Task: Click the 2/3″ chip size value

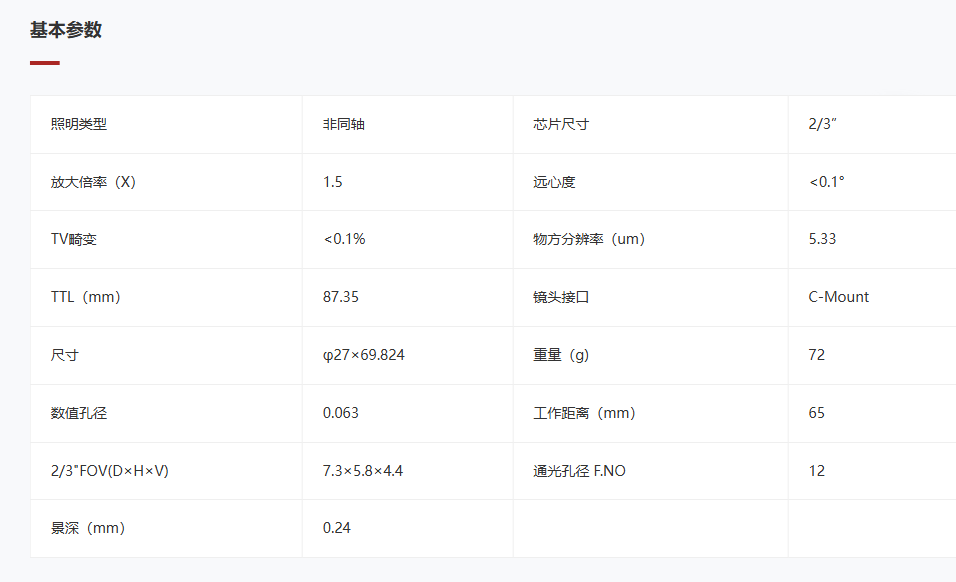Action: click(x=822, y=124)
